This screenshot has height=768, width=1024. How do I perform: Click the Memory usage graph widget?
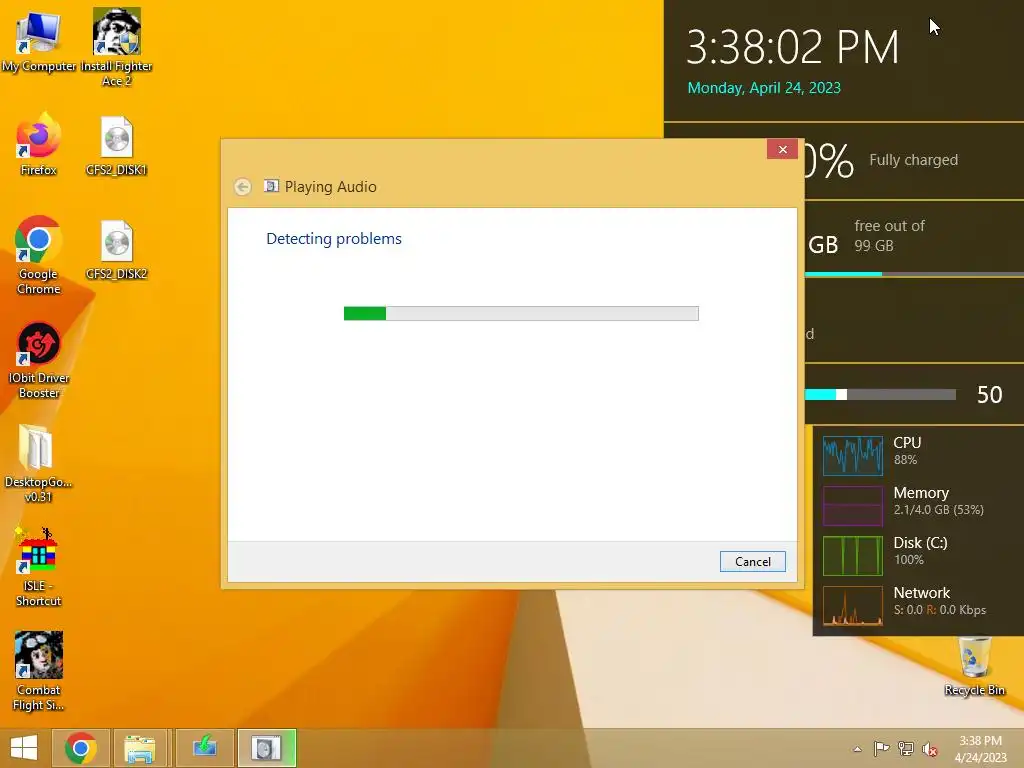click(x=853, y=505)
